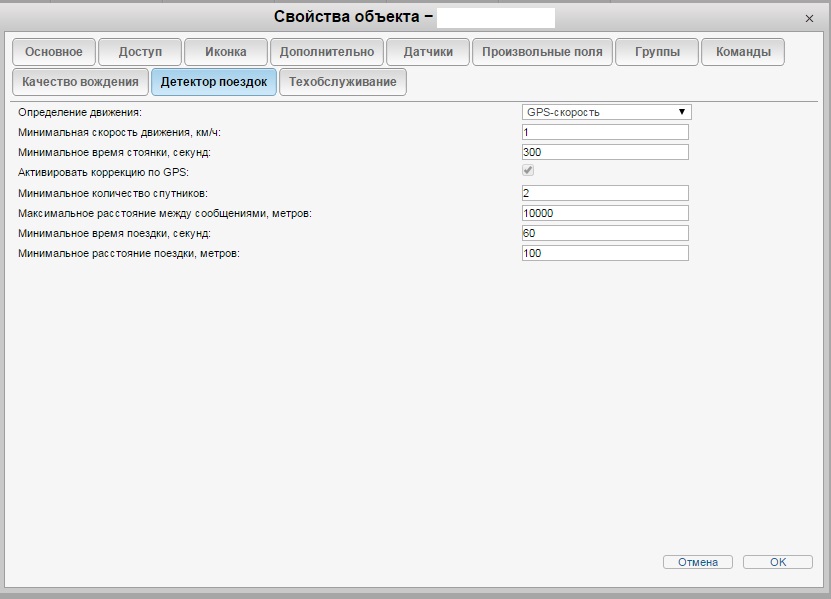Open the Произвольные поля tab
831x599 pixels.
(x=542, y=52)
